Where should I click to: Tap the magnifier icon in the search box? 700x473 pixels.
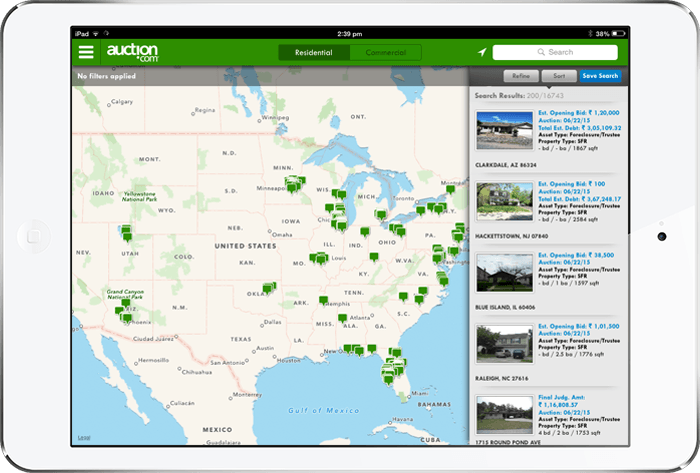541,52
